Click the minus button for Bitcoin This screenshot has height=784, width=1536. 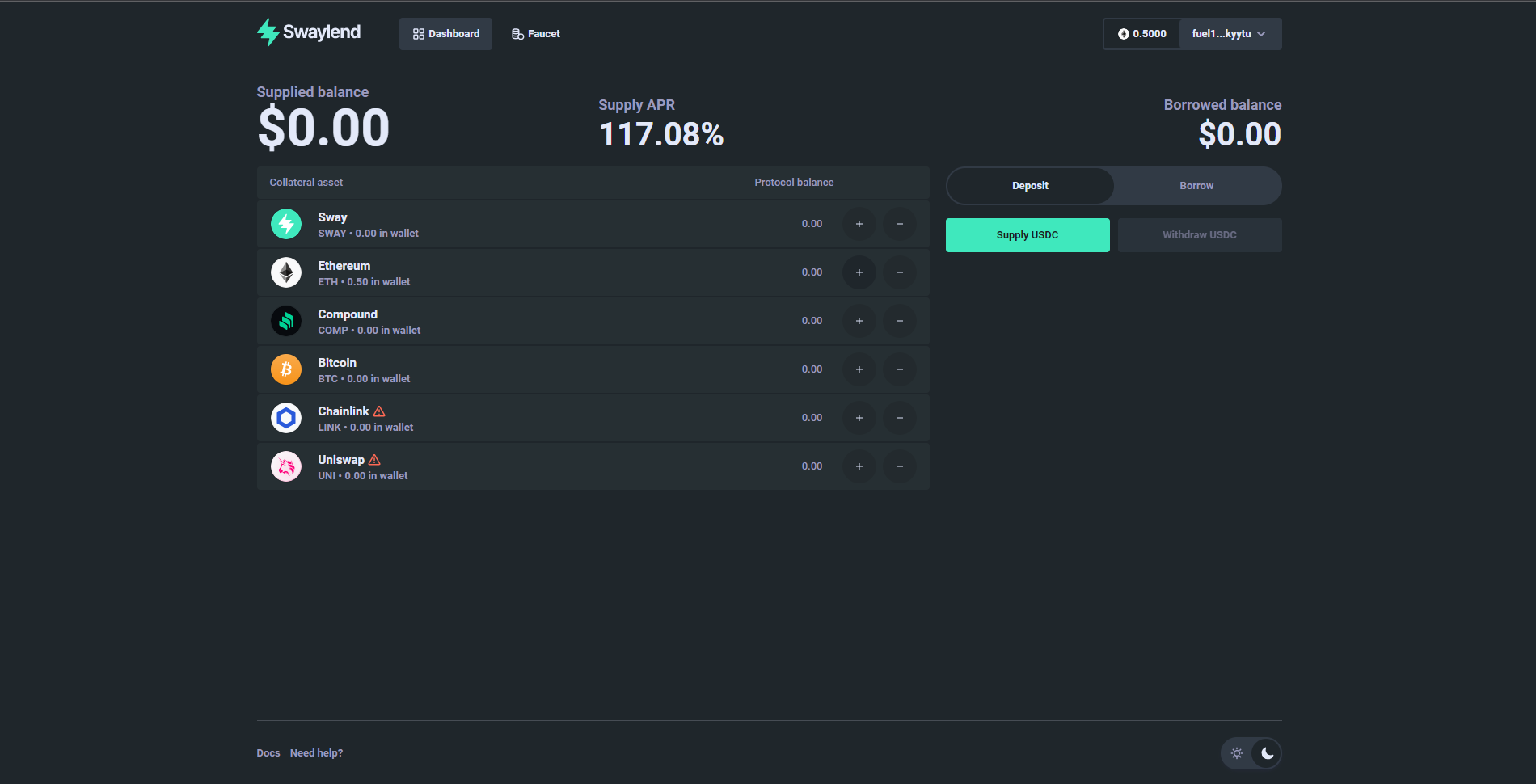(x=900, y=369)
